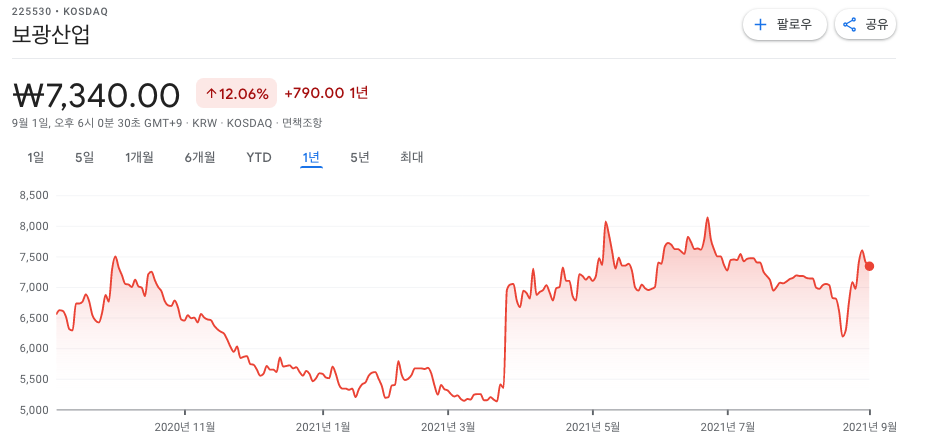Choose the 1년 range tab
This screenshot has width=929, height=443.
311,158
